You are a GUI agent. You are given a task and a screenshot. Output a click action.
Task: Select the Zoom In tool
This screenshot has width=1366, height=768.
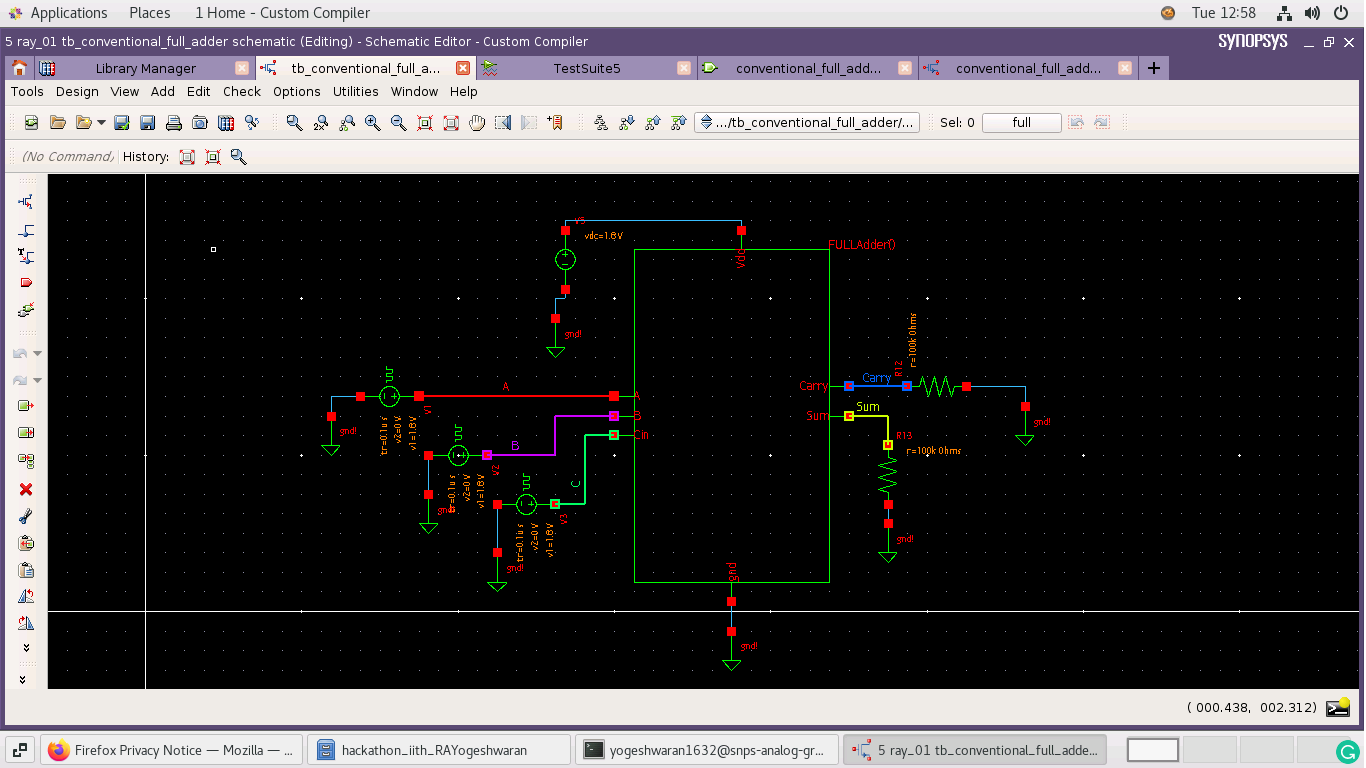point(373,122)
